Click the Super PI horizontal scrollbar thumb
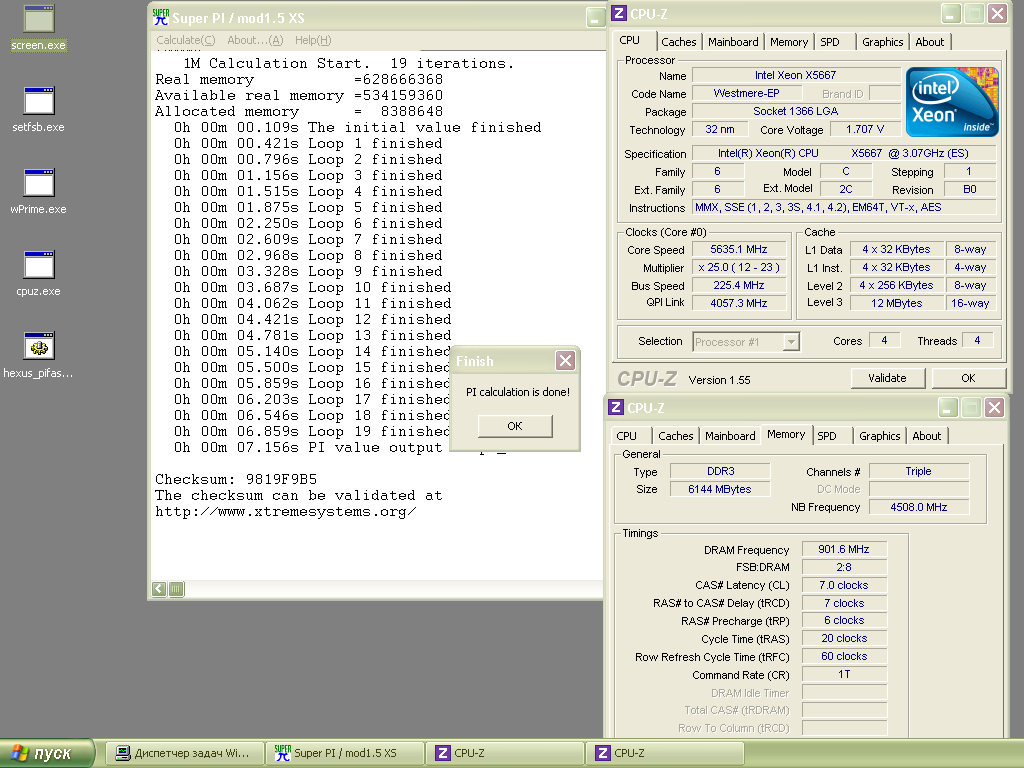This screenshot has width=1024, height=768. pyautogui.click(x=176, y=589)
